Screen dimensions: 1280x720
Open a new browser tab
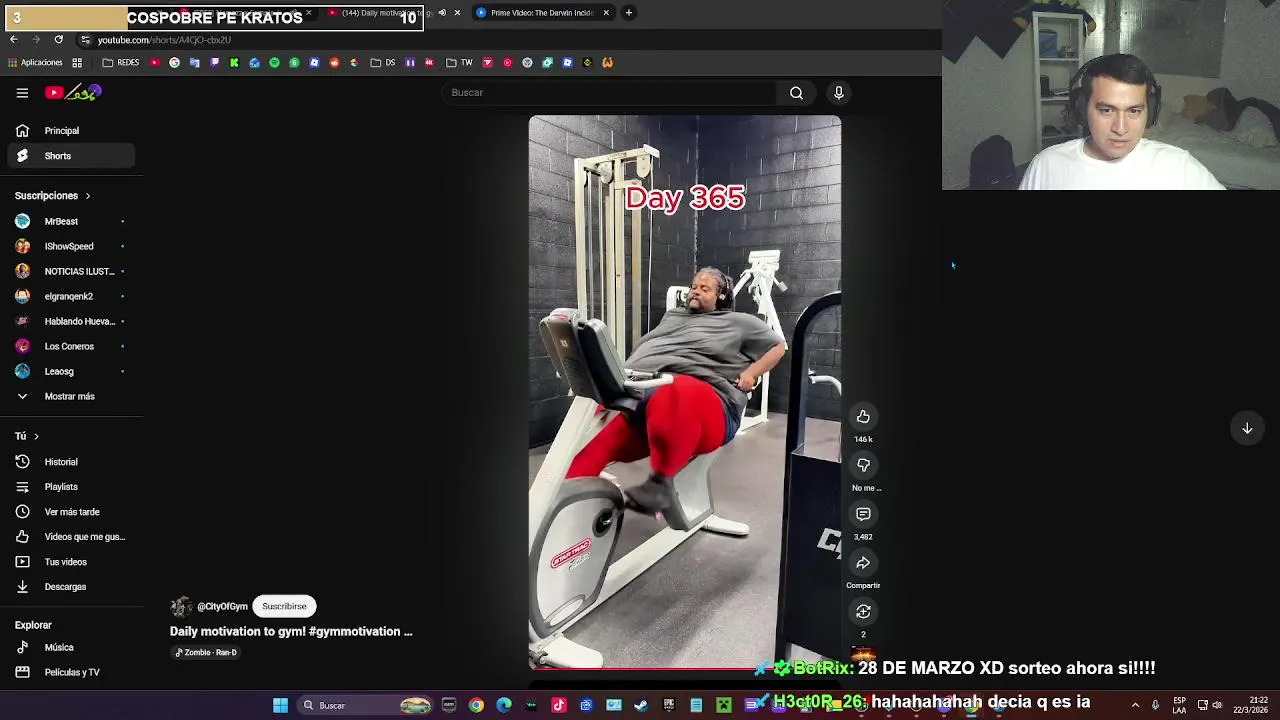[629, 13]
